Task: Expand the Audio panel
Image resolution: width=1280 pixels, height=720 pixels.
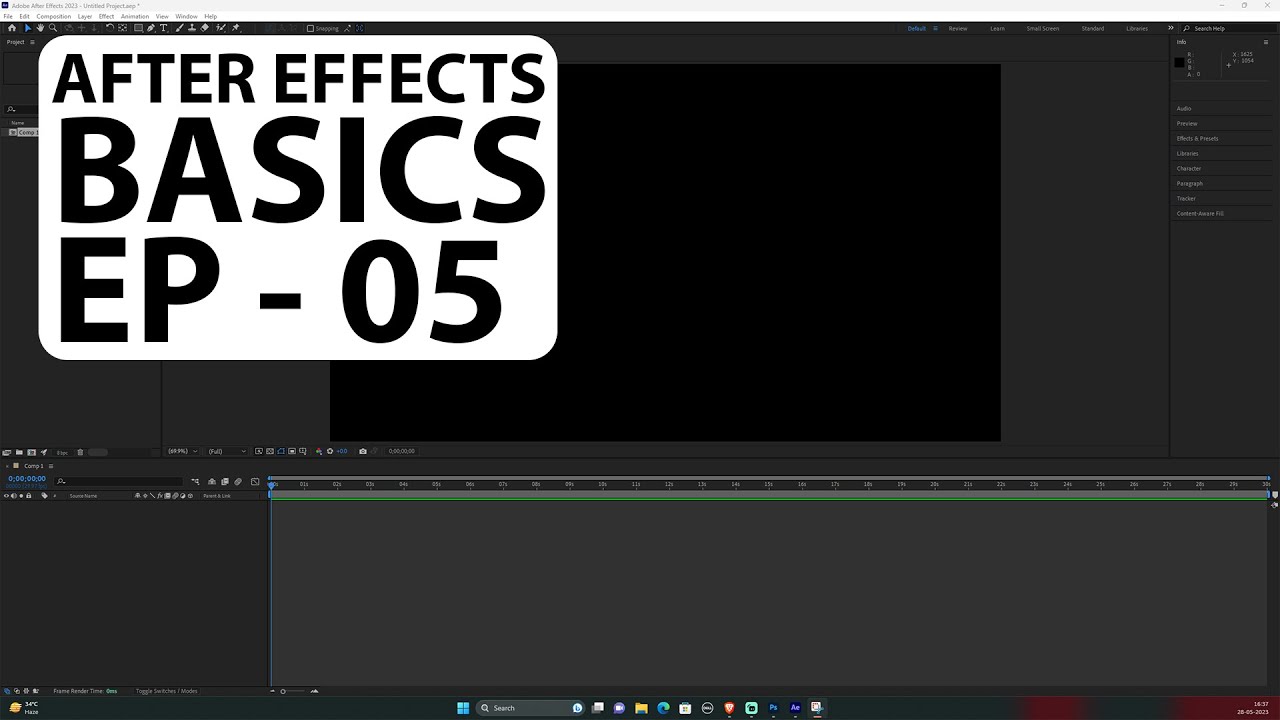Action: [x=1184, y=108]
